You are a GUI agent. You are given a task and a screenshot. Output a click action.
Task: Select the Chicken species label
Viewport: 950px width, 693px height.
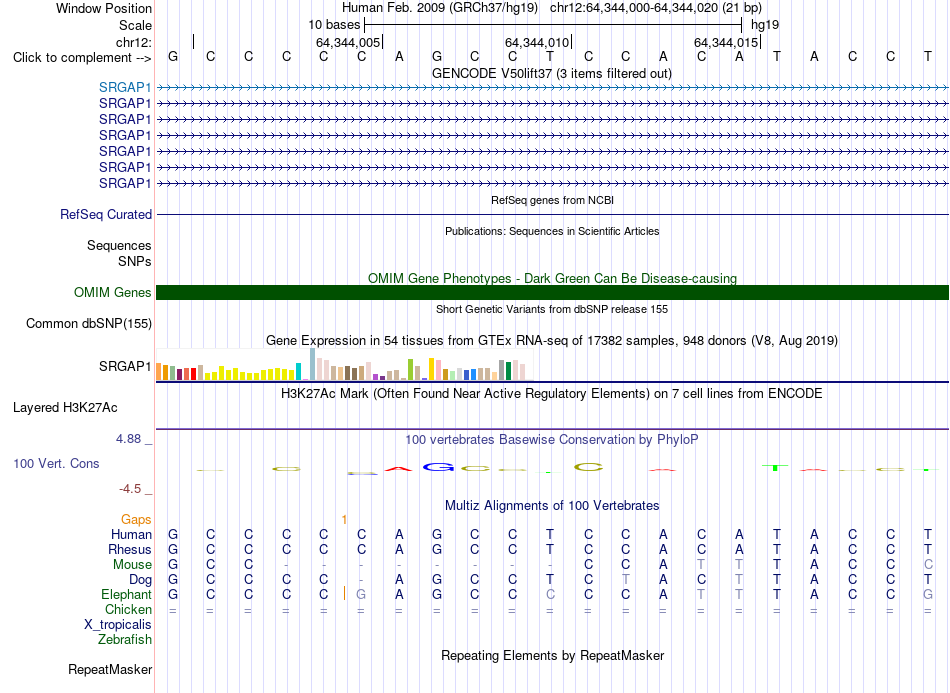pyautogui.click(x=128, y=609)
